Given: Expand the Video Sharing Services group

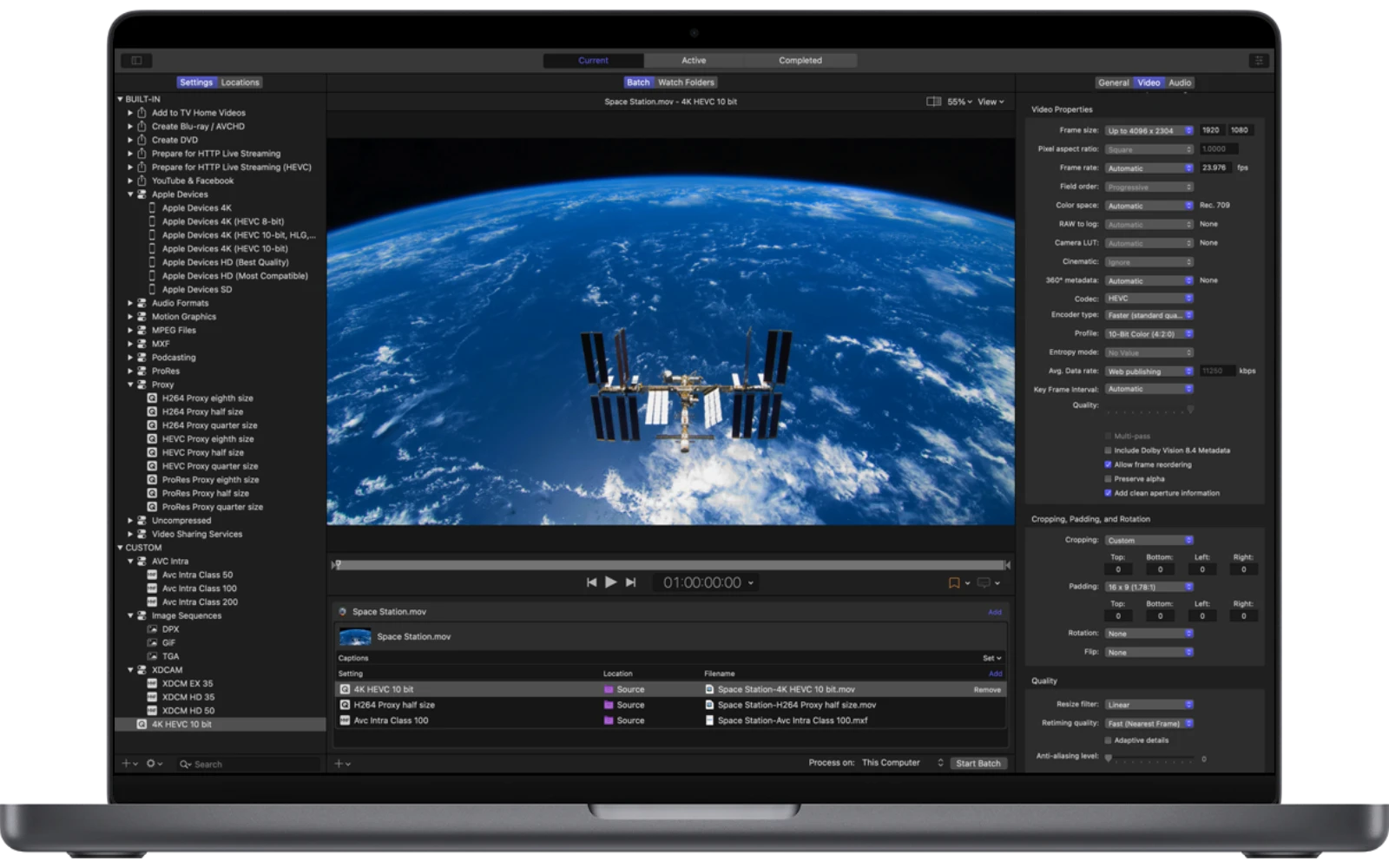Looking at the screenshot, I should (131, 534).
